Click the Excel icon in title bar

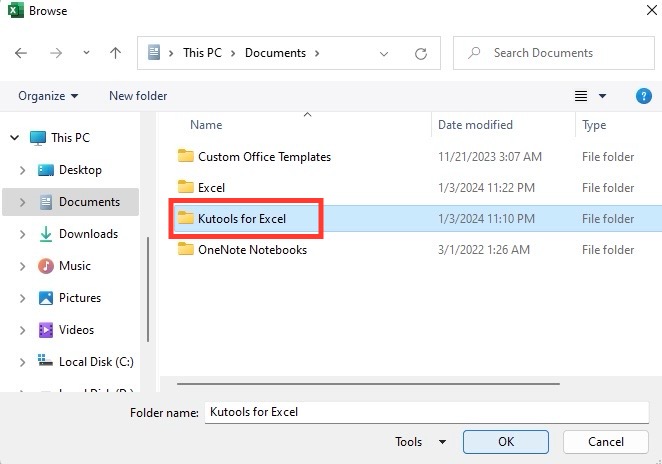(15, 10)
